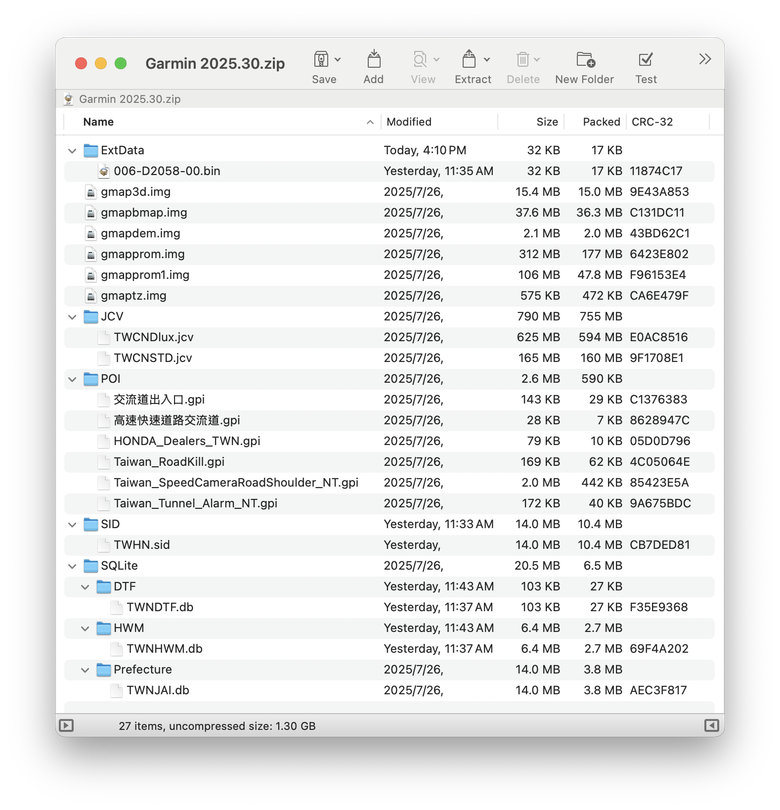
Task: Select the TWCNDlux.jcv file row
Action: [x=389, y=337]
